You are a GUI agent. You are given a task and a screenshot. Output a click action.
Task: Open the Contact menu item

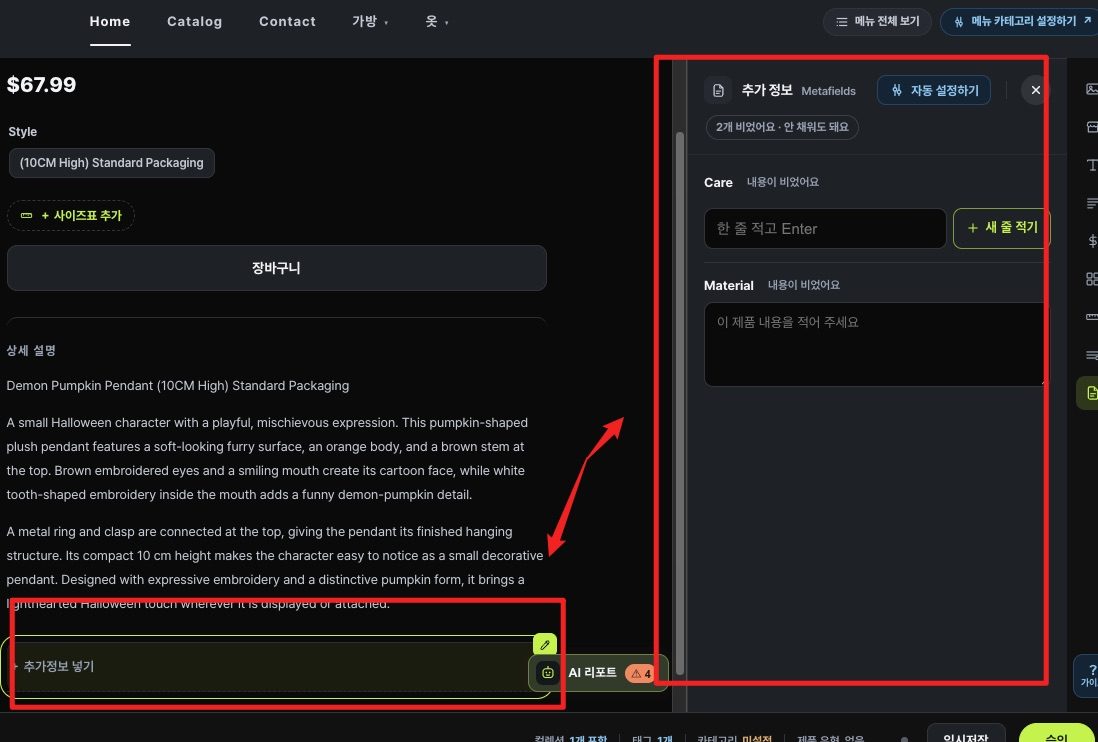click(287, 22)
